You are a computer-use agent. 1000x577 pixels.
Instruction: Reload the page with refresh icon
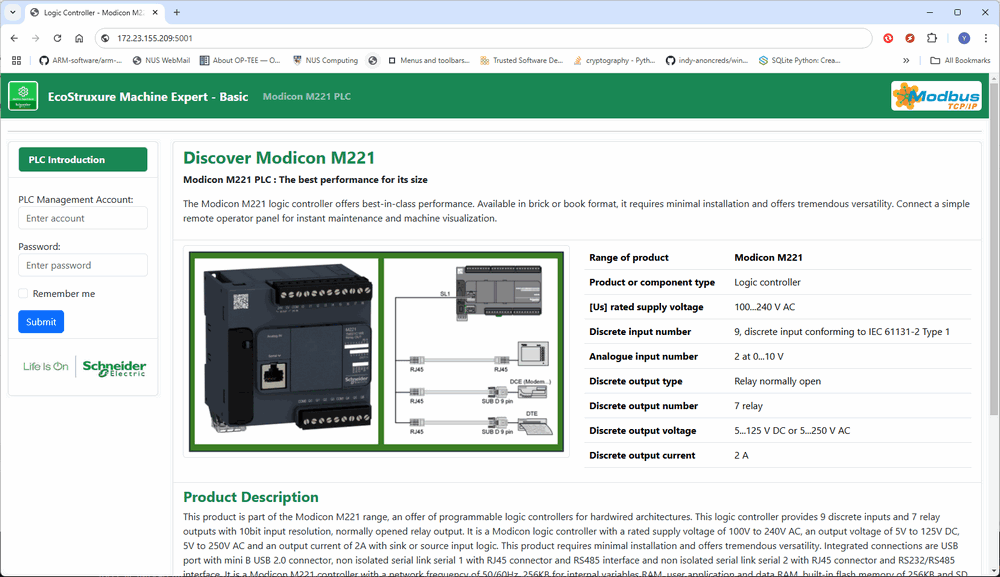click(x=57, y=38)
